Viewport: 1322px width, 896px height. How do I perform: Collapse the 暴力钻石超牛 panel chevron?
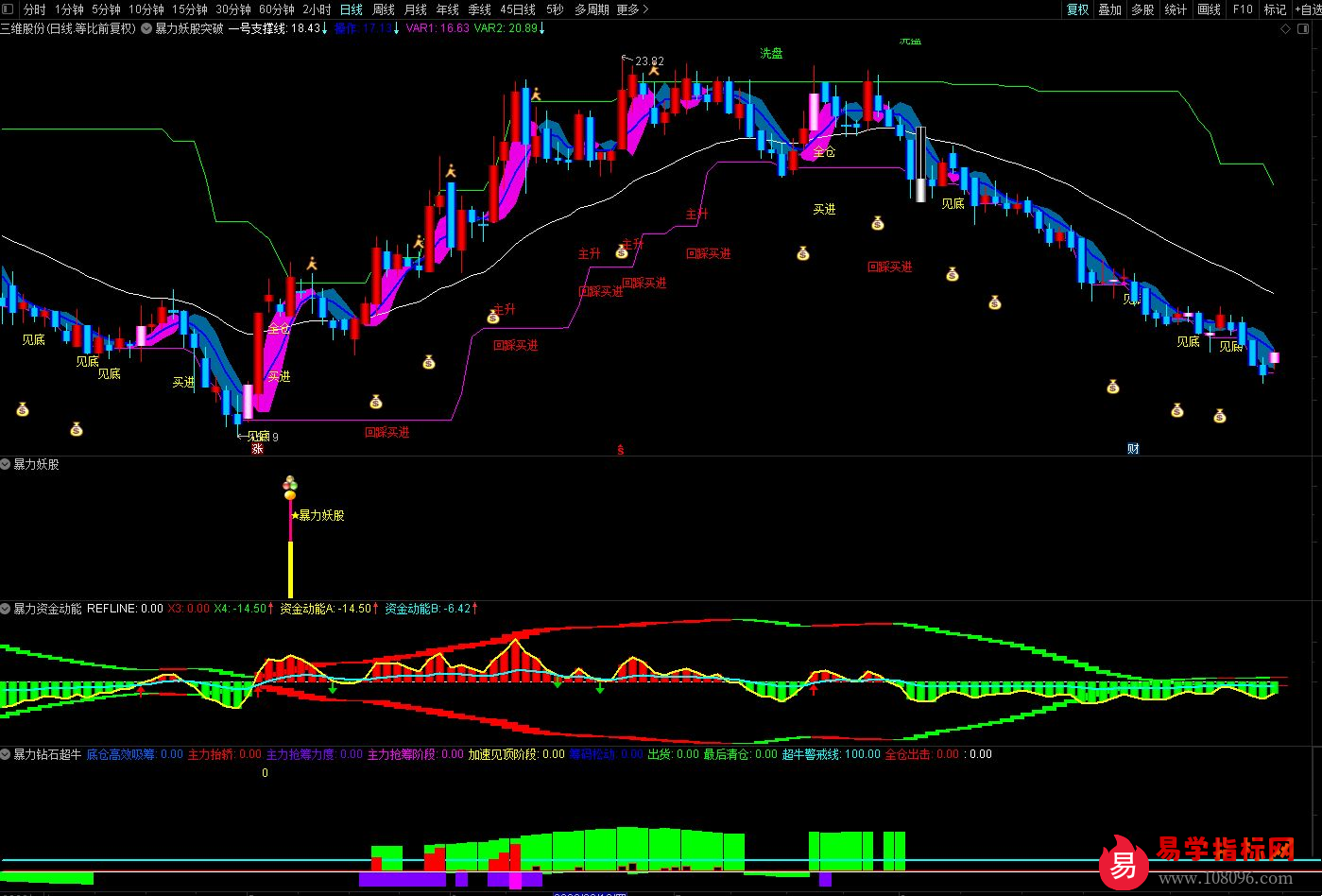click(x=6, y=754)
